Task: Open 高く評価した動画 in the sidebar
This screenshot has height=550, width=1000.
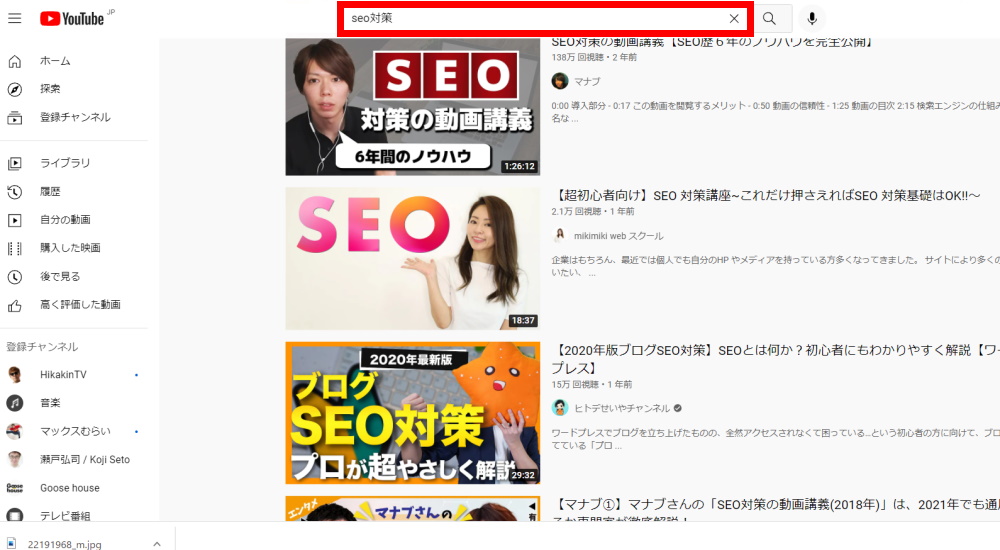Action: pos(80,304)
